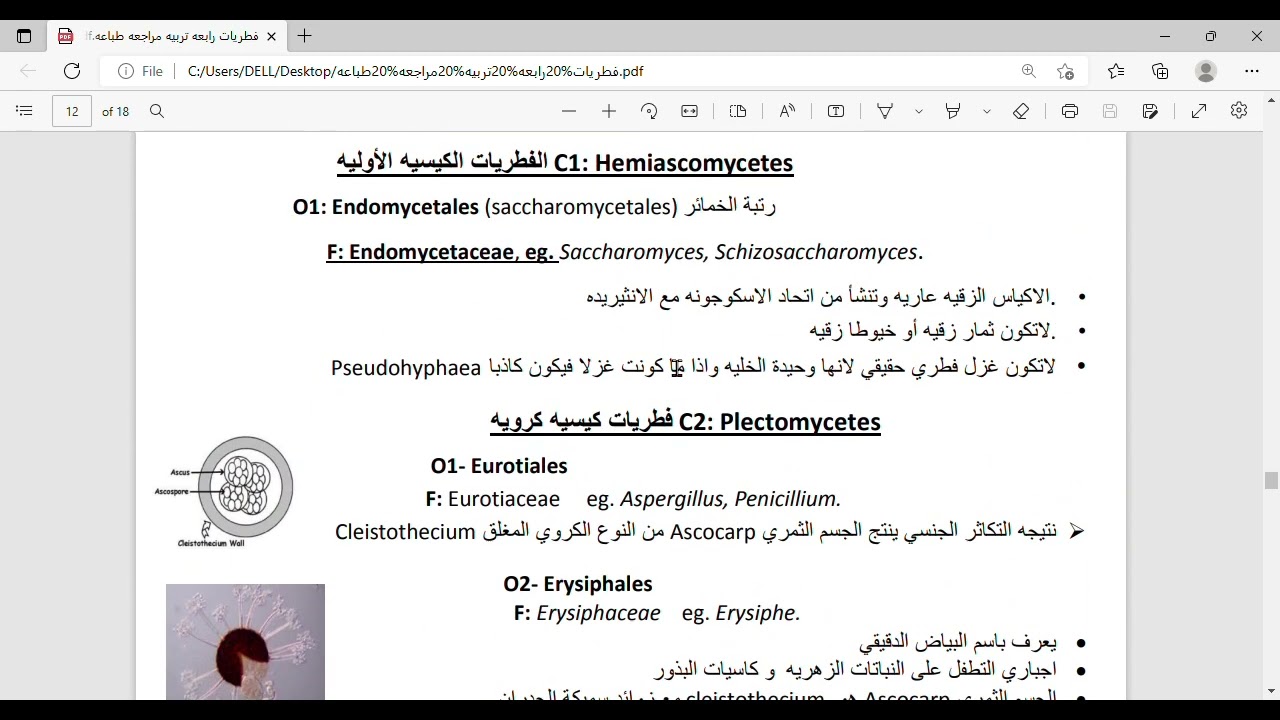
Task: Zoom in the PDF document
Action: pyautogui.click(x=609, y=111)
